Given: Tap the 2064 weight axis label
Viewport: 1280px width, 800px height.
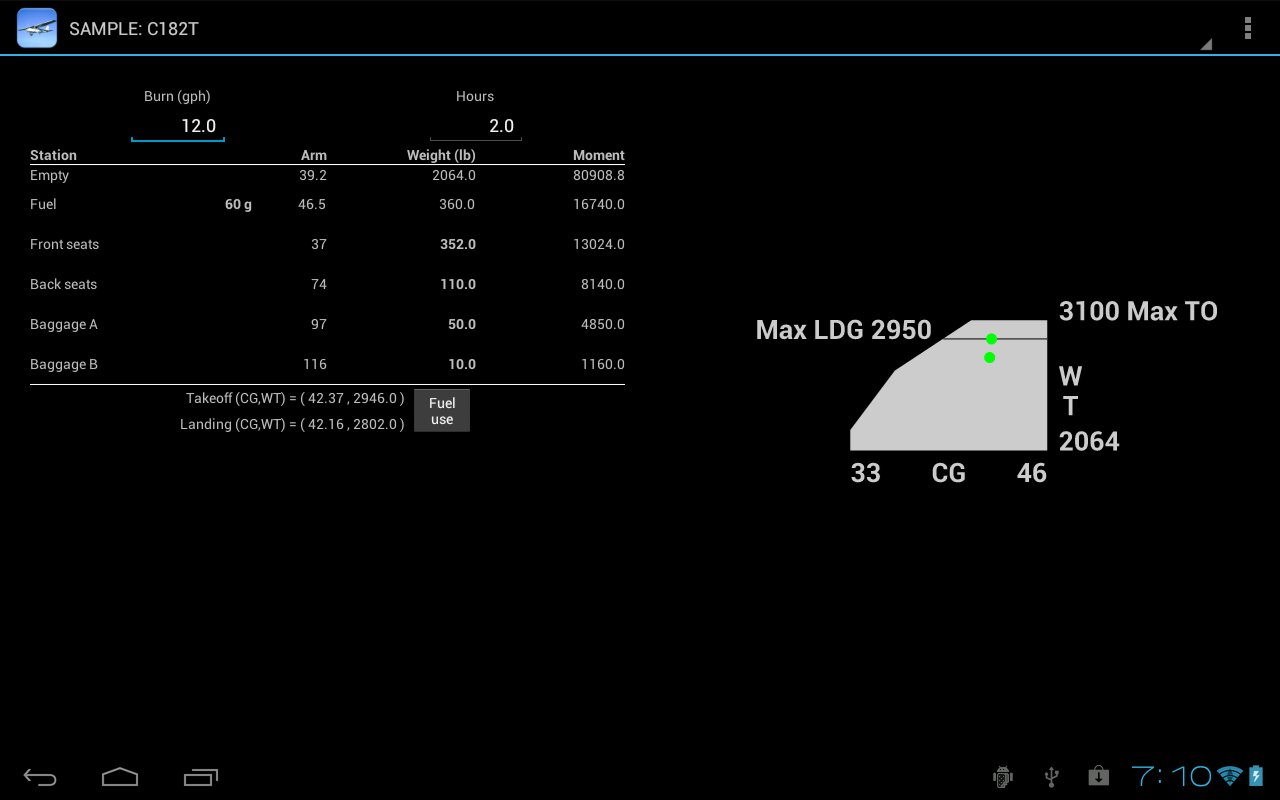Looking at the screenshot, I should pyautogui.click(x=1089, y=441).
